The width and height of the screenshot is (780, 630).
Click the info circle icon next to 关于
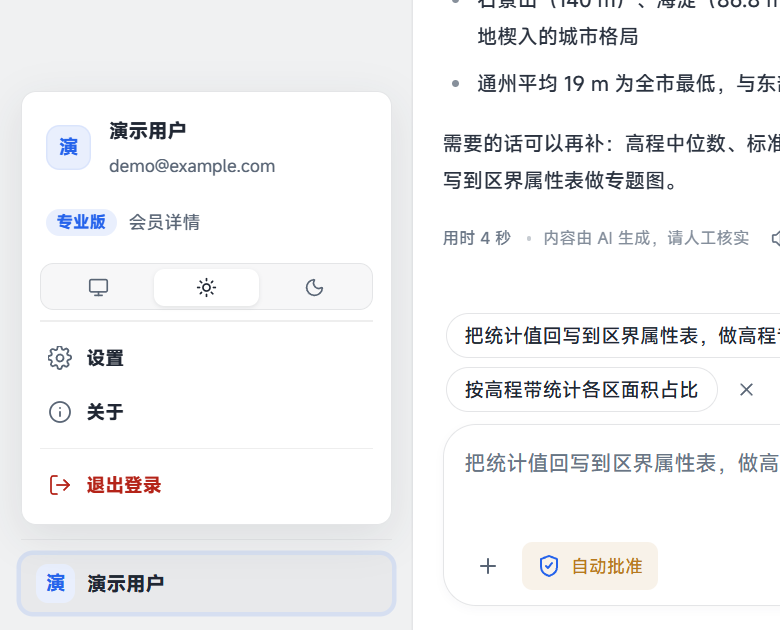60,412
